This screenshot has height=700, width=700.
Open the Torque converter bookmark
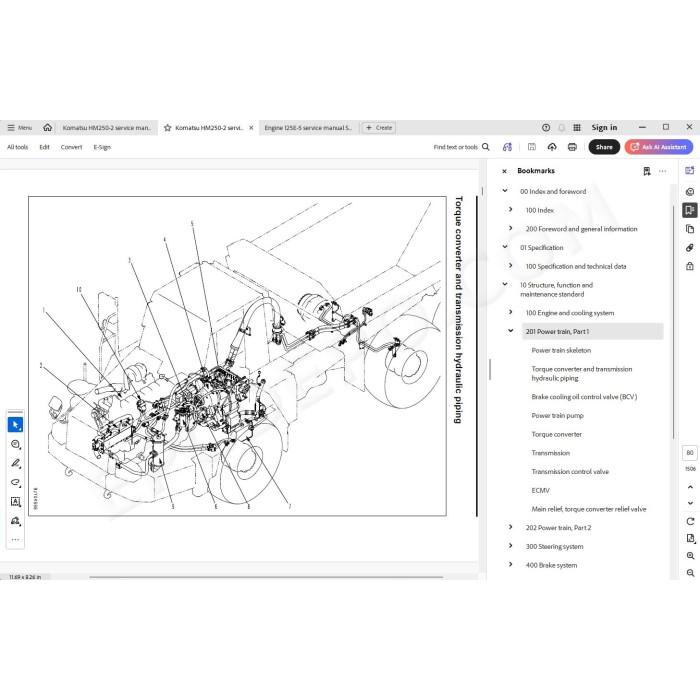(x=556, y=434)
